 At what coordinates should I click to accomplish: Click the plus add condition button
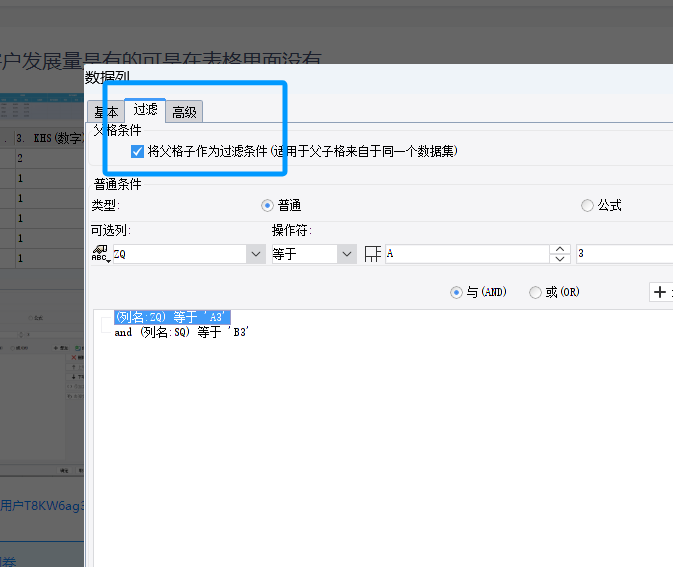pos(661,292)
